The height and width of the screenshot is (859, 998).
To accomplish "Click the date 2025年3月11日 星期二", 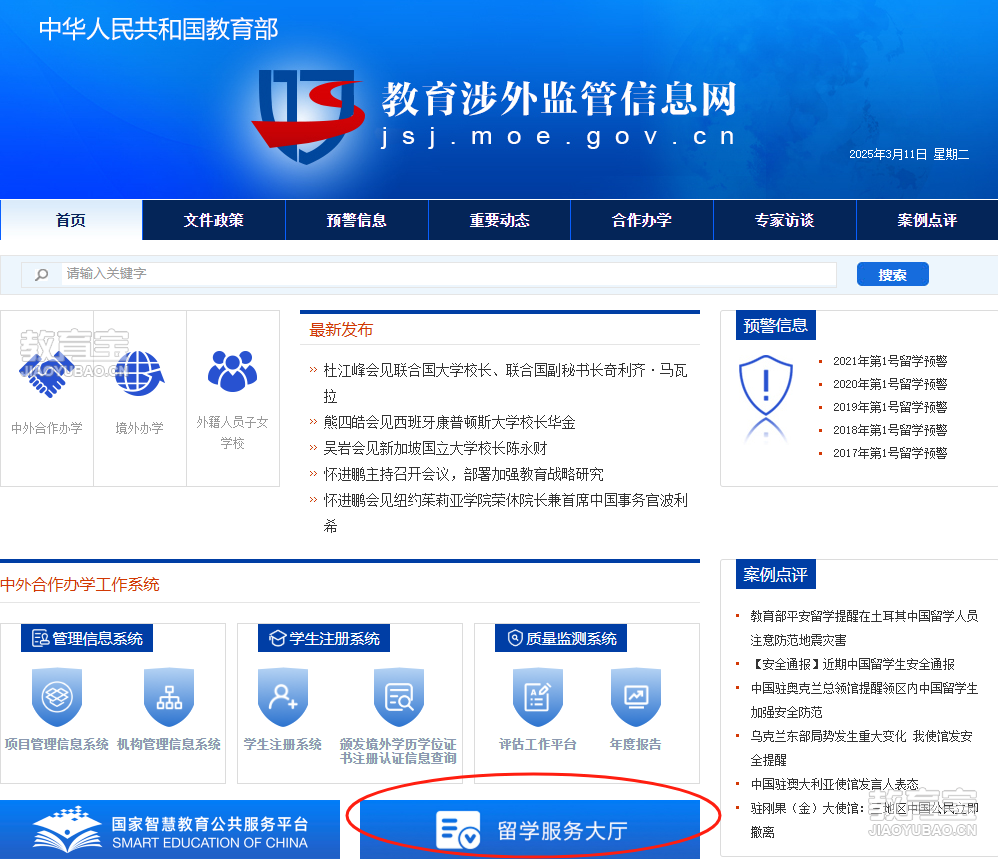I will pos(909,155).
